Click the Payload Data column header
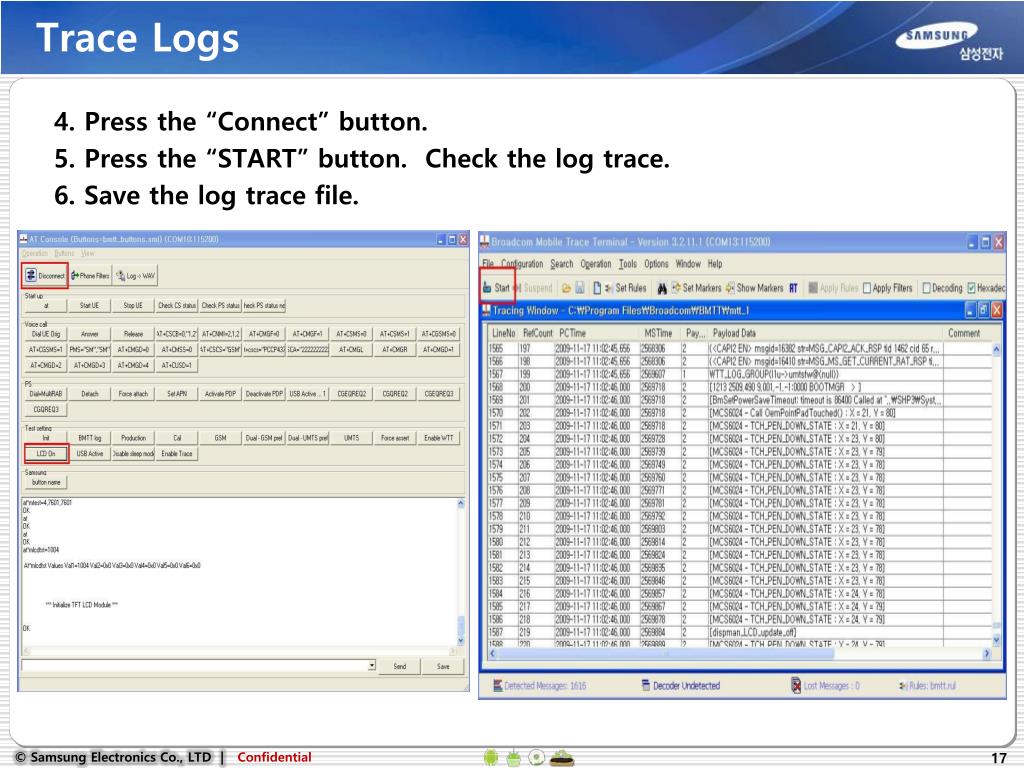The image size is (1024, 768). pos(825,333)
